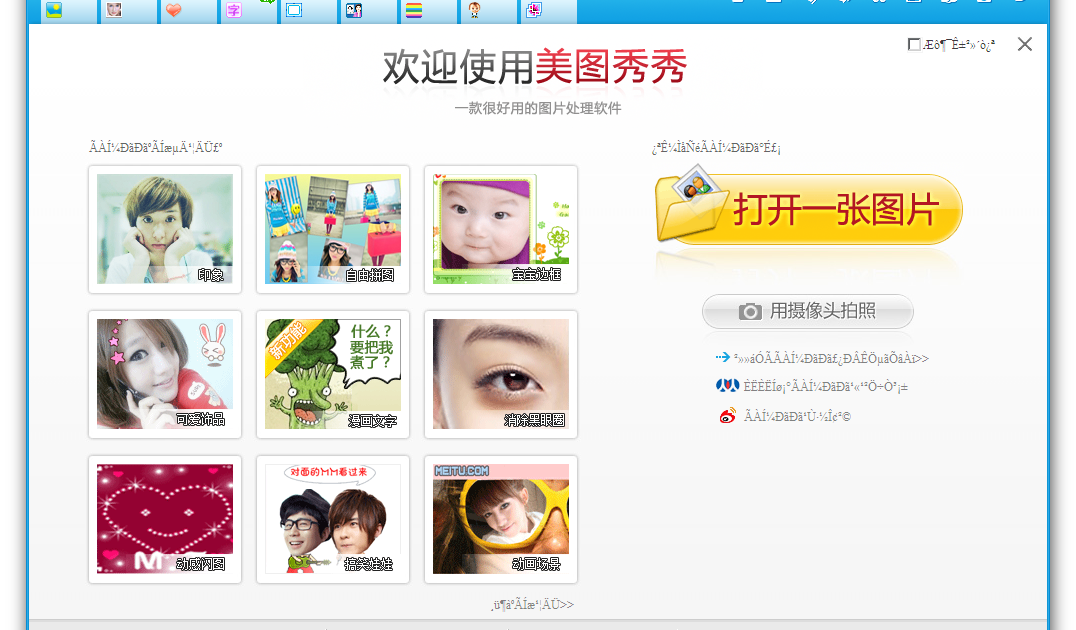Screen dimensions: 1076x630
Task: Open the 消除黑眼圈 eye close-up thumbnail
Action: (501, 374)
